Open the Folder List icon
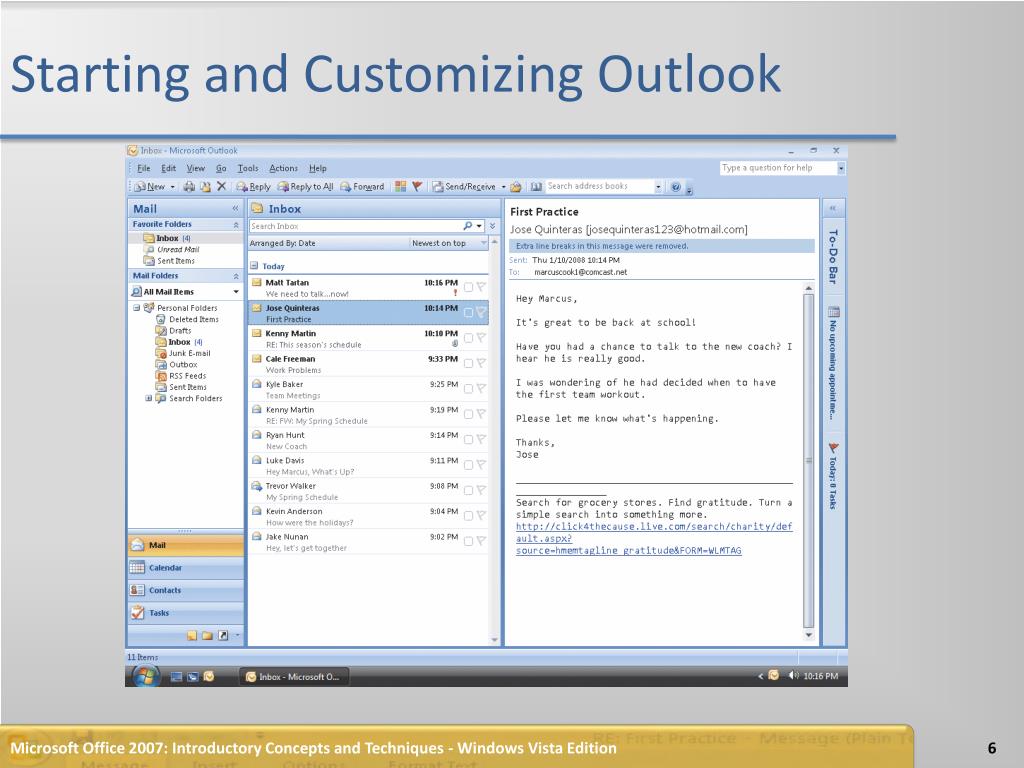The height and width of the screenshot is (768, 1024). (207, 635)
